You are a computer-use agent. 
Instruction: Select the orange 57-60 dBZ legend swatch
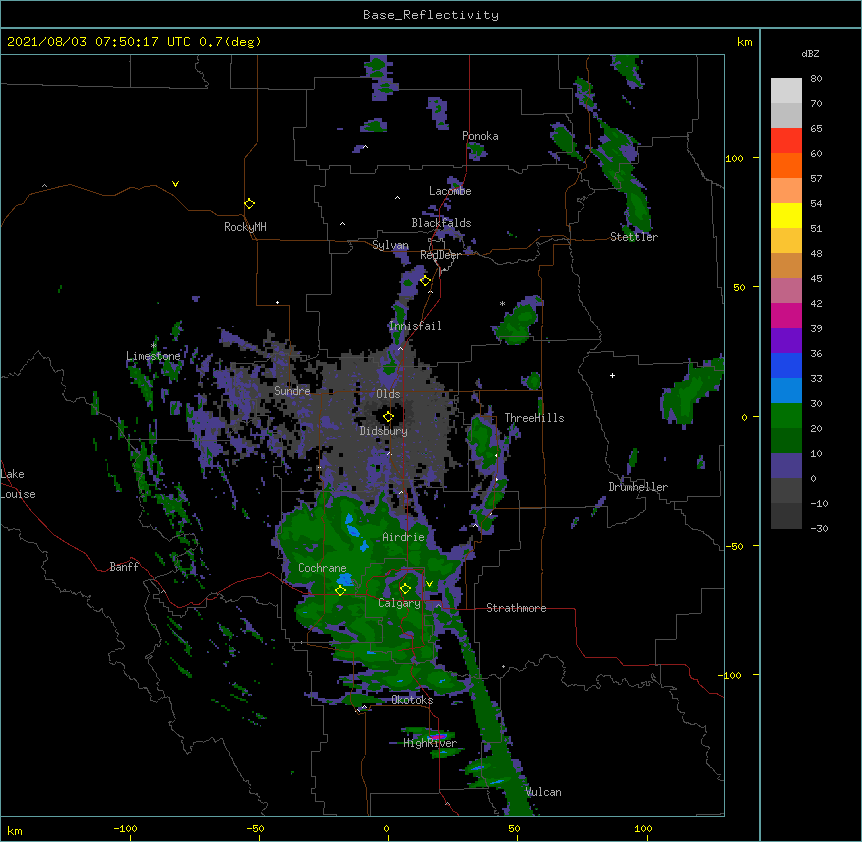[786, 165]
